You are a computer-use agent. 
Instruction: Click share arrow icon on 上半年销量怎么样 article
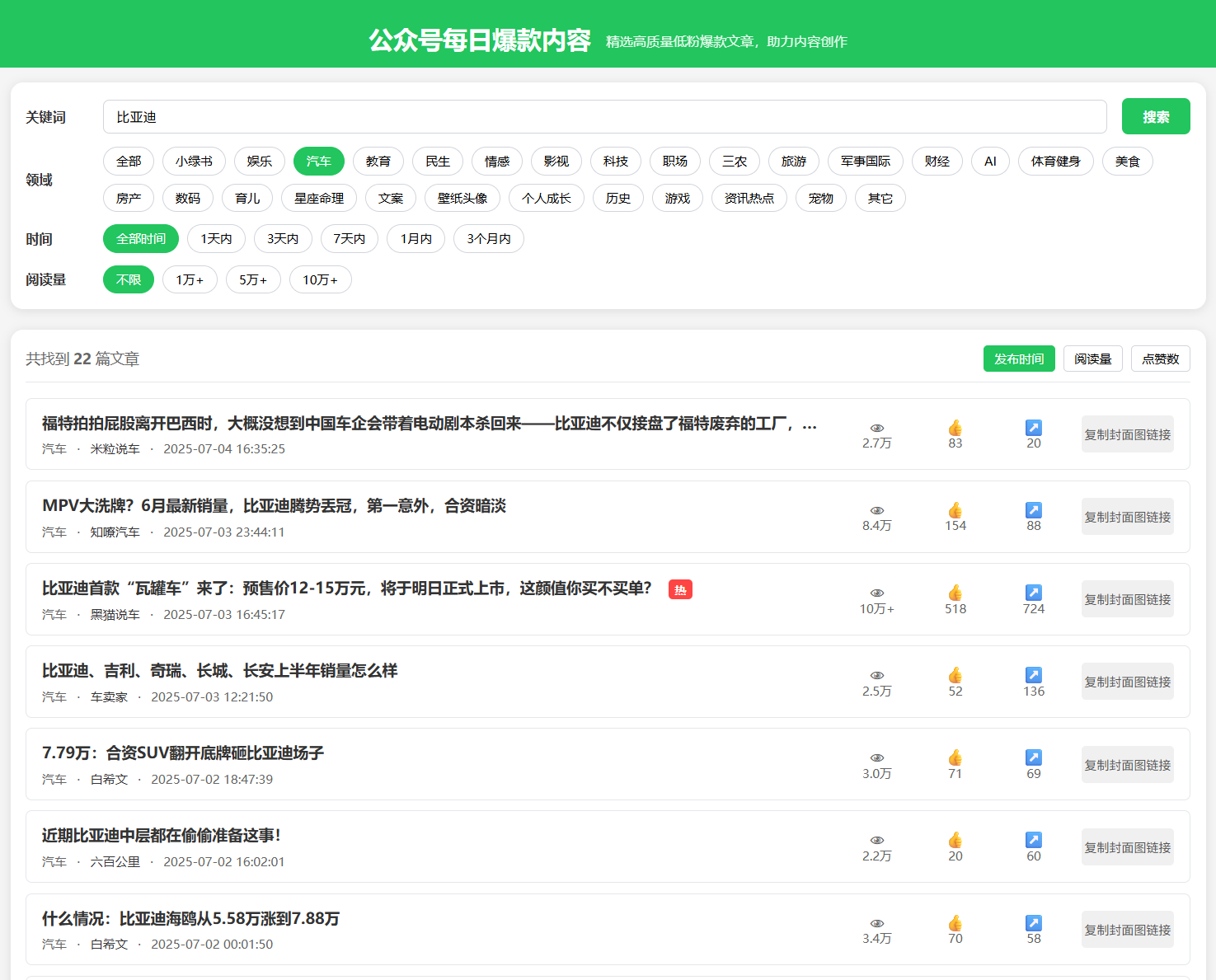1034,675
